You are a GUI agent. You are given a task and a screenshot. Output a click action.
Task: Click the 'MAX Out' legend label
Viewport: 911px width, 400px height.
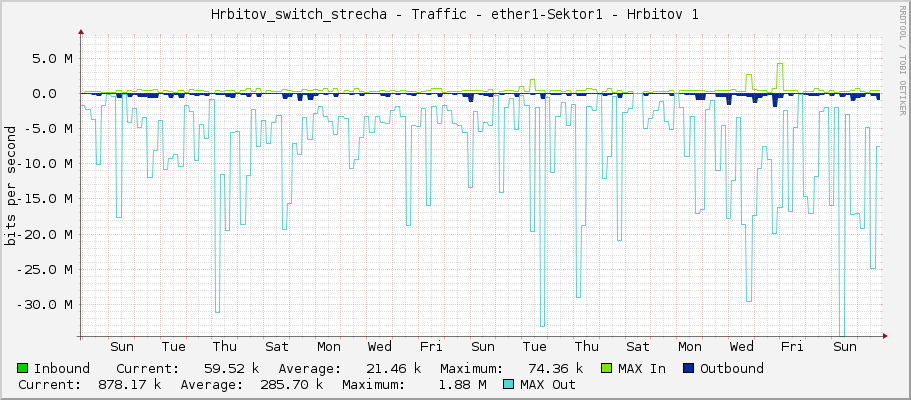click(548, 384)
